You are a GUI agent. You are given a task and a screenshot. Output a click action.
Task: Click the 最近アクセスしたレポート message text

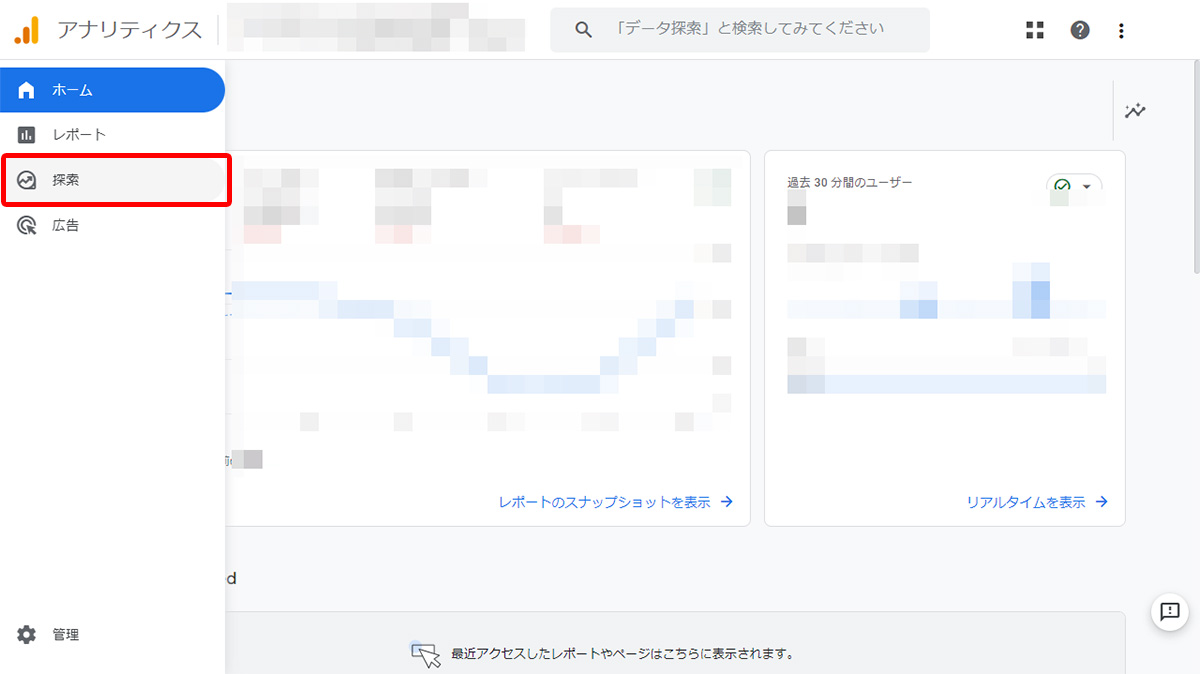coord(622,654)
